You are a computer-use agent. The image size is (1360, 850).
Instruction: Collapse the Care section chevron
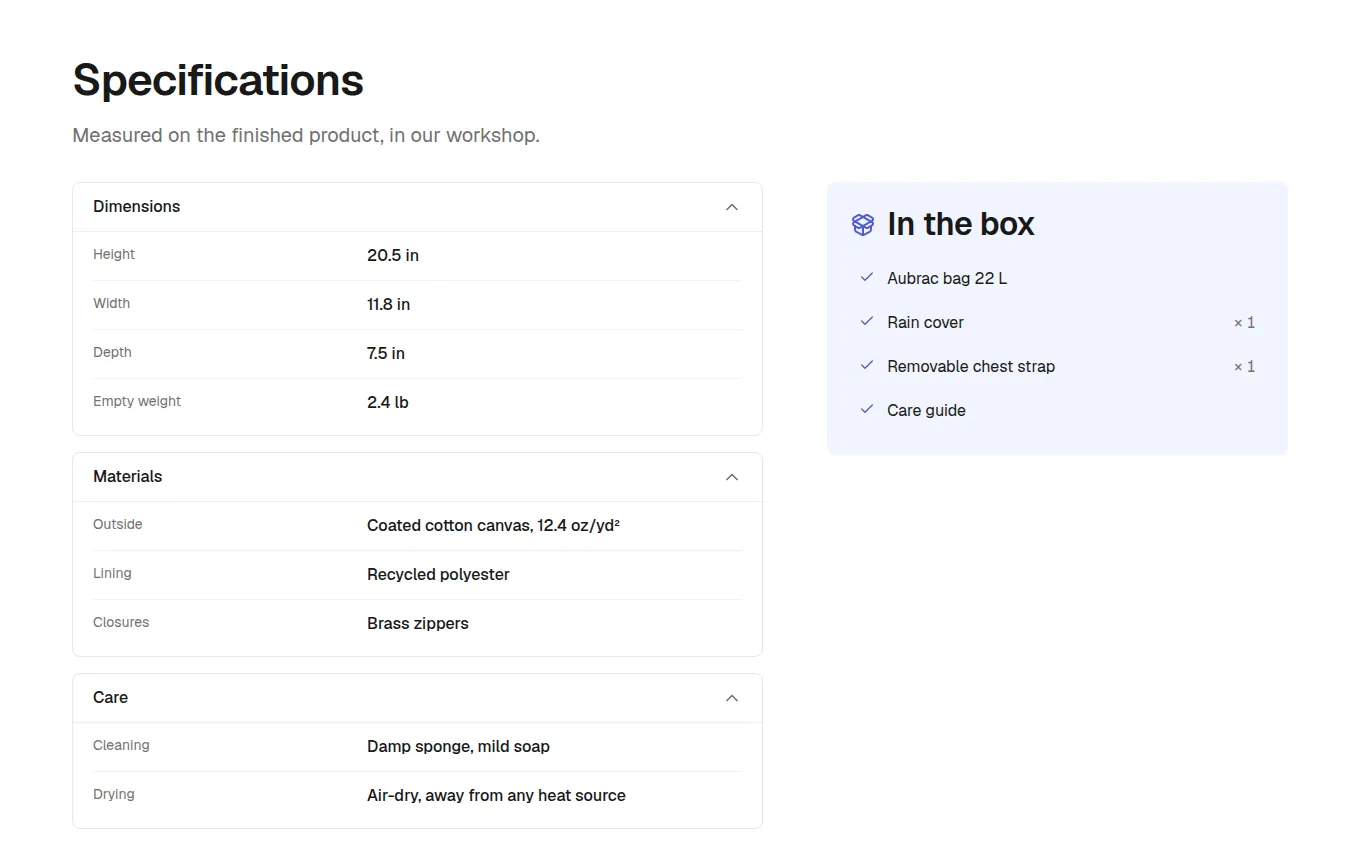pos(732,698)
